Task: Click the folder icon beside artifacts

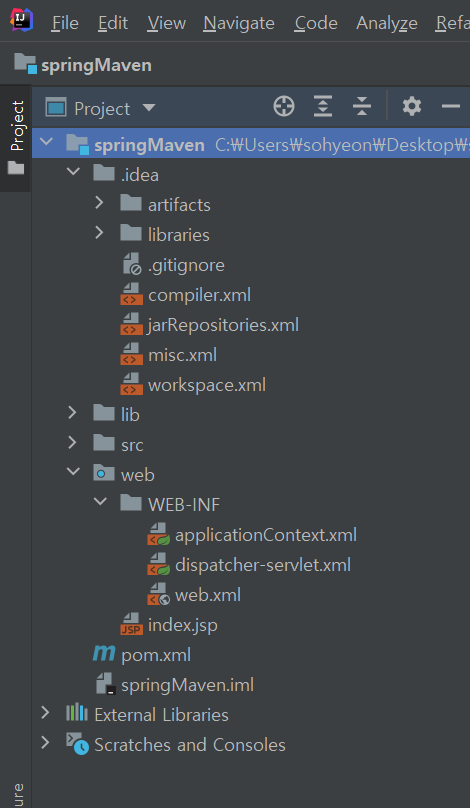Action: point(131,203)
